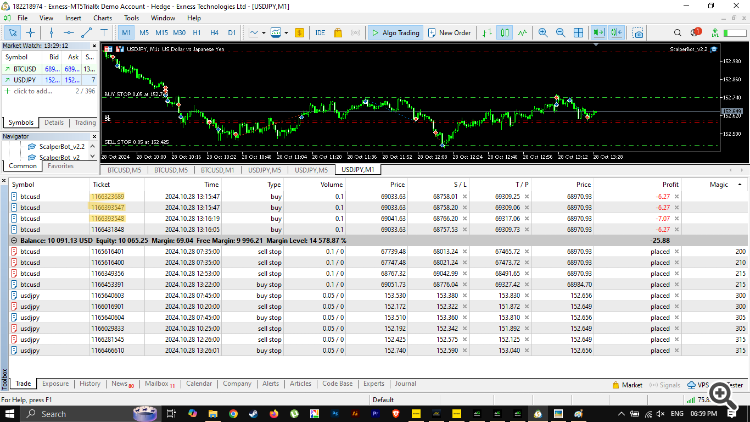The image size is (750, 422).
Task: Toggle Algo Trading
Action: click(x=396, y=33)
